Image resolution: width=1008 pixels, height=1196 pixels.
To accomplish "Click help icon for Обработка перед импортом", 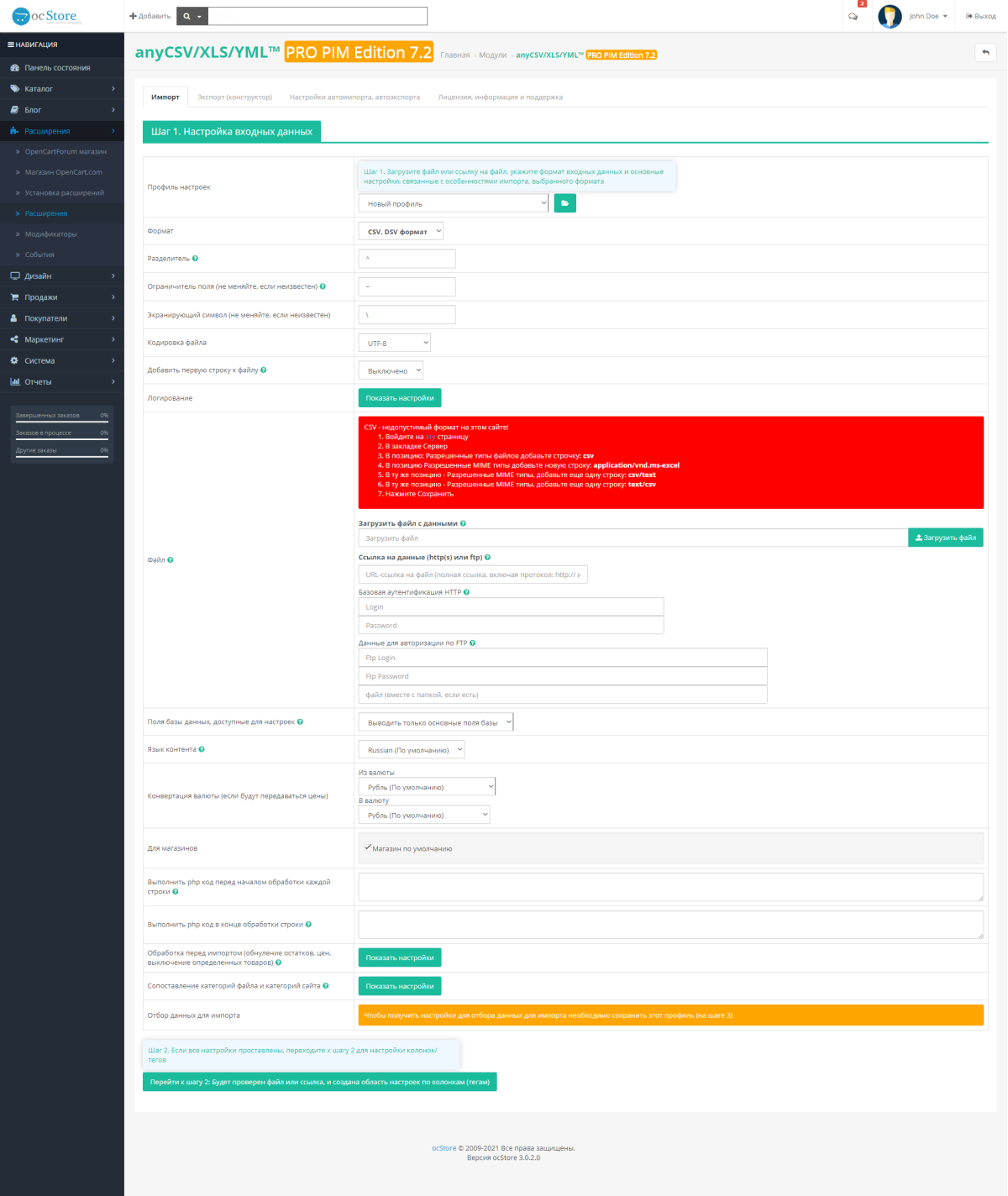I will click(279, 963).
